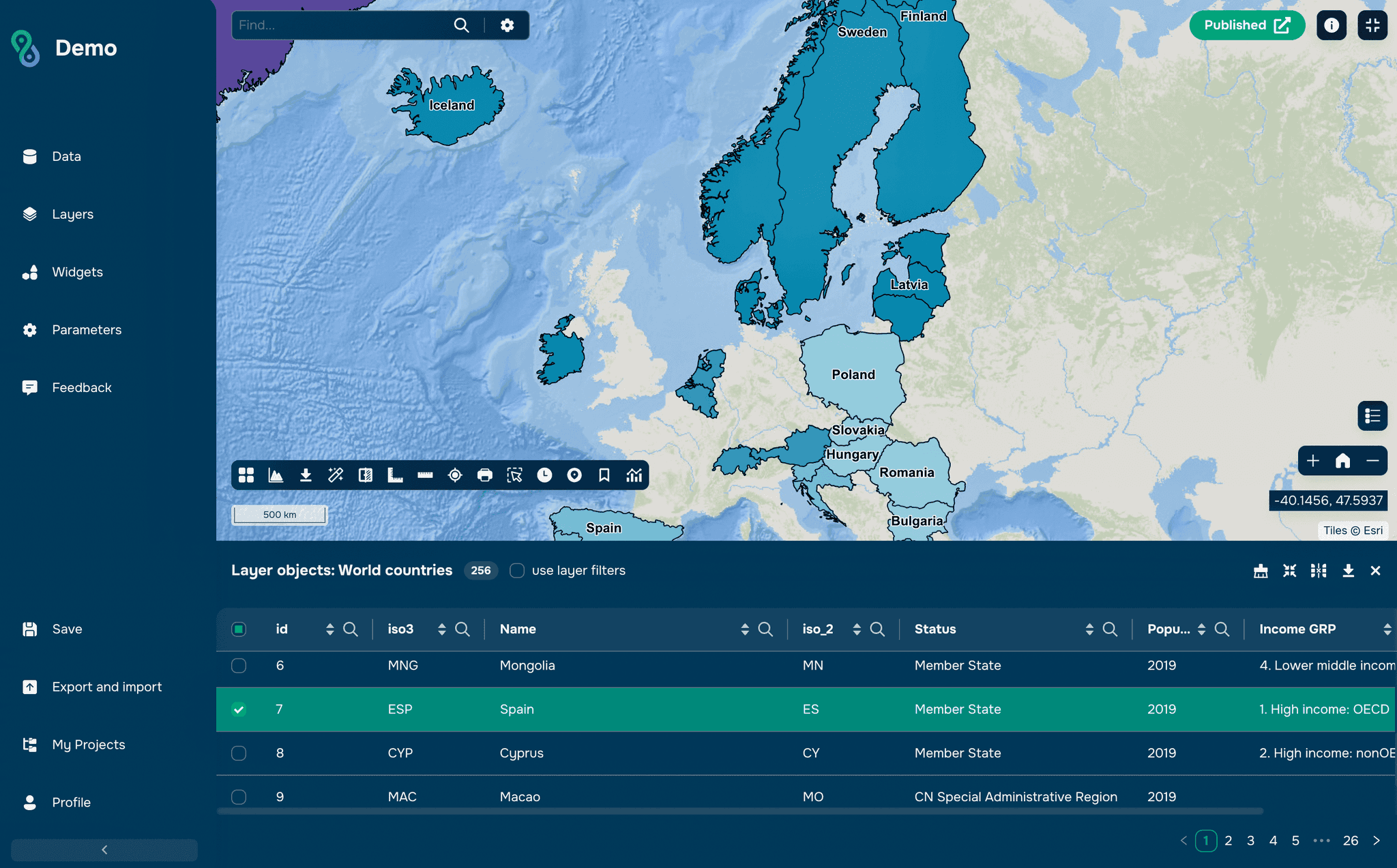Screen dimensions: 1397x868
Task: Click the Published button
Action: tap(1246, 25)
